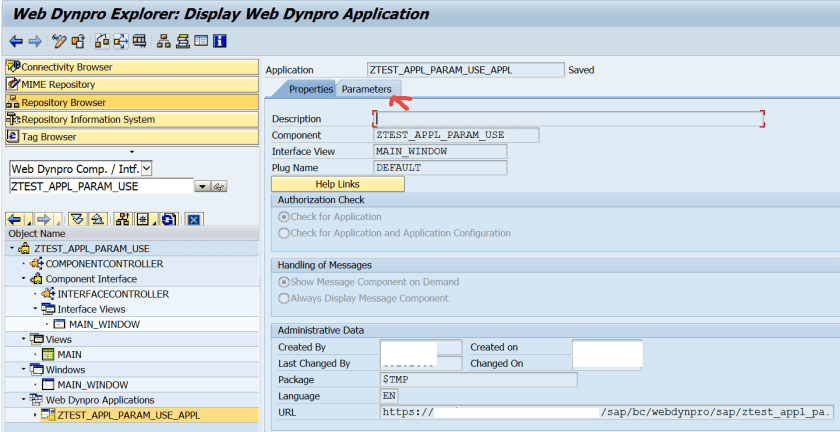The image size is (840, 432).
Task: Close the object list browser panel
Action: point(194,219)
